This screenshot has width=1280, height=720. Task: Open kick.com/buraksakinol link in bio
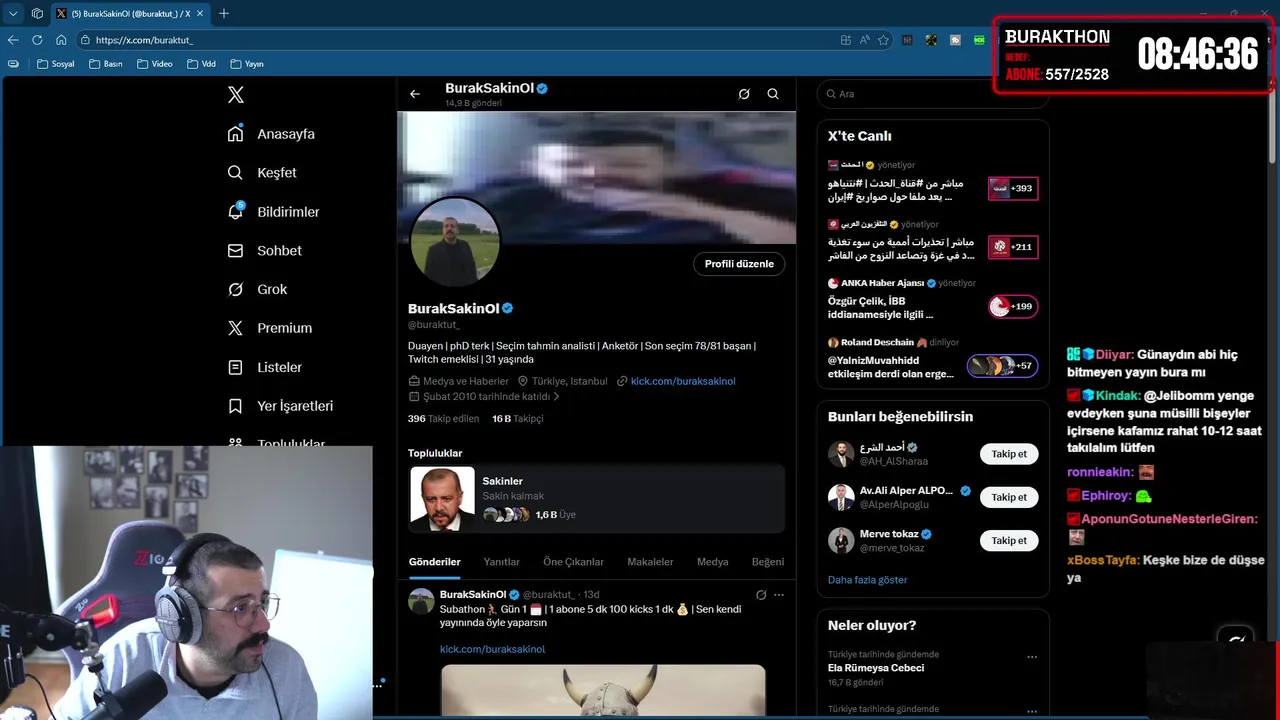point(683,381)
